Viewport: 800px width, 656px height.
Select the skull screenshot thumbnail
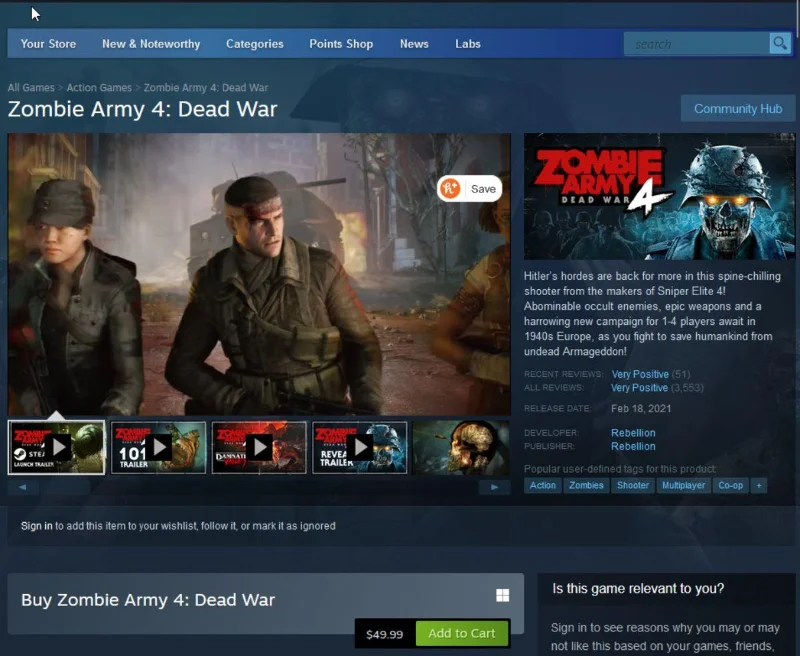tap(461, 447)
